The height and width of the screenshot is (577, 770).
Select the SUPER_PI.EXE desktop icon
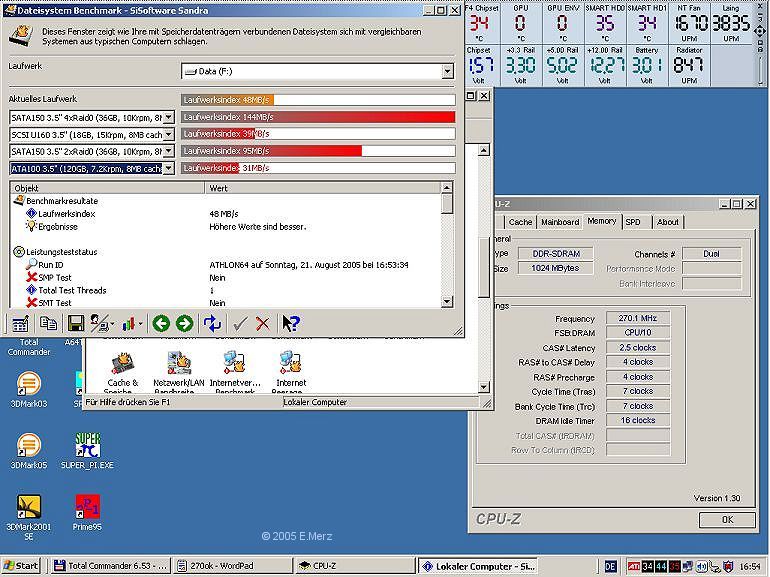[87, 451]
